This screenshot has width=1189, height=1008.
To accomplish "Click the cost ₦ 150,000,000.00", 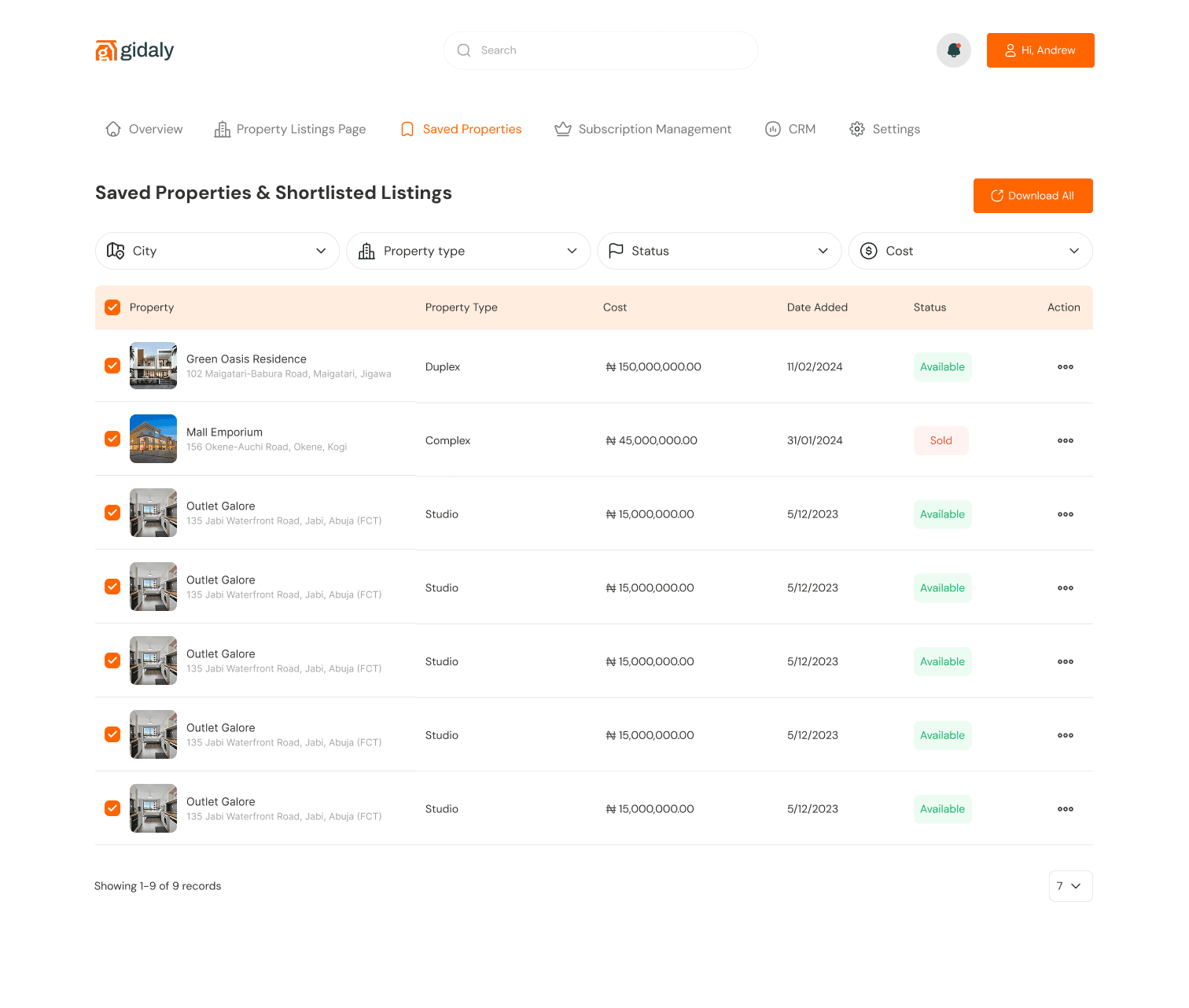I will (653, 367).
